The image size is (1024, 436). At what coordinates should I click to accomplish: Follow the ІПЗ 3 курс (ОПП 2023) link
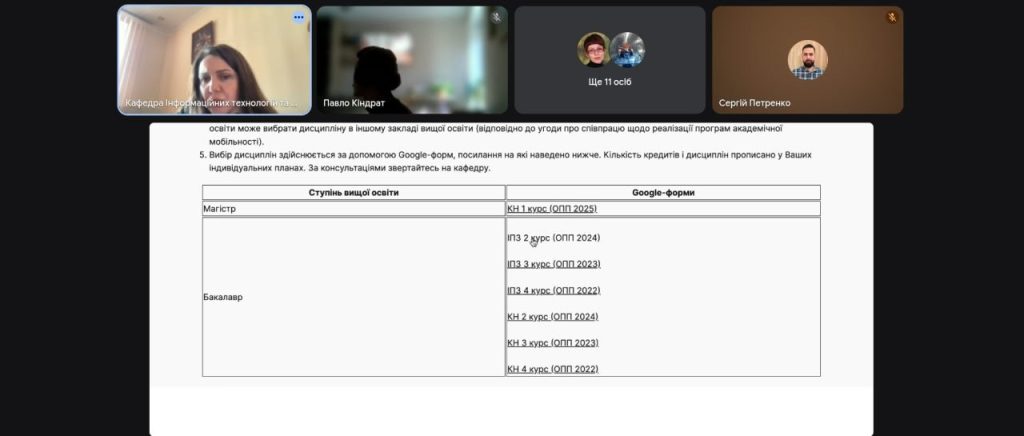coord(553,264)
